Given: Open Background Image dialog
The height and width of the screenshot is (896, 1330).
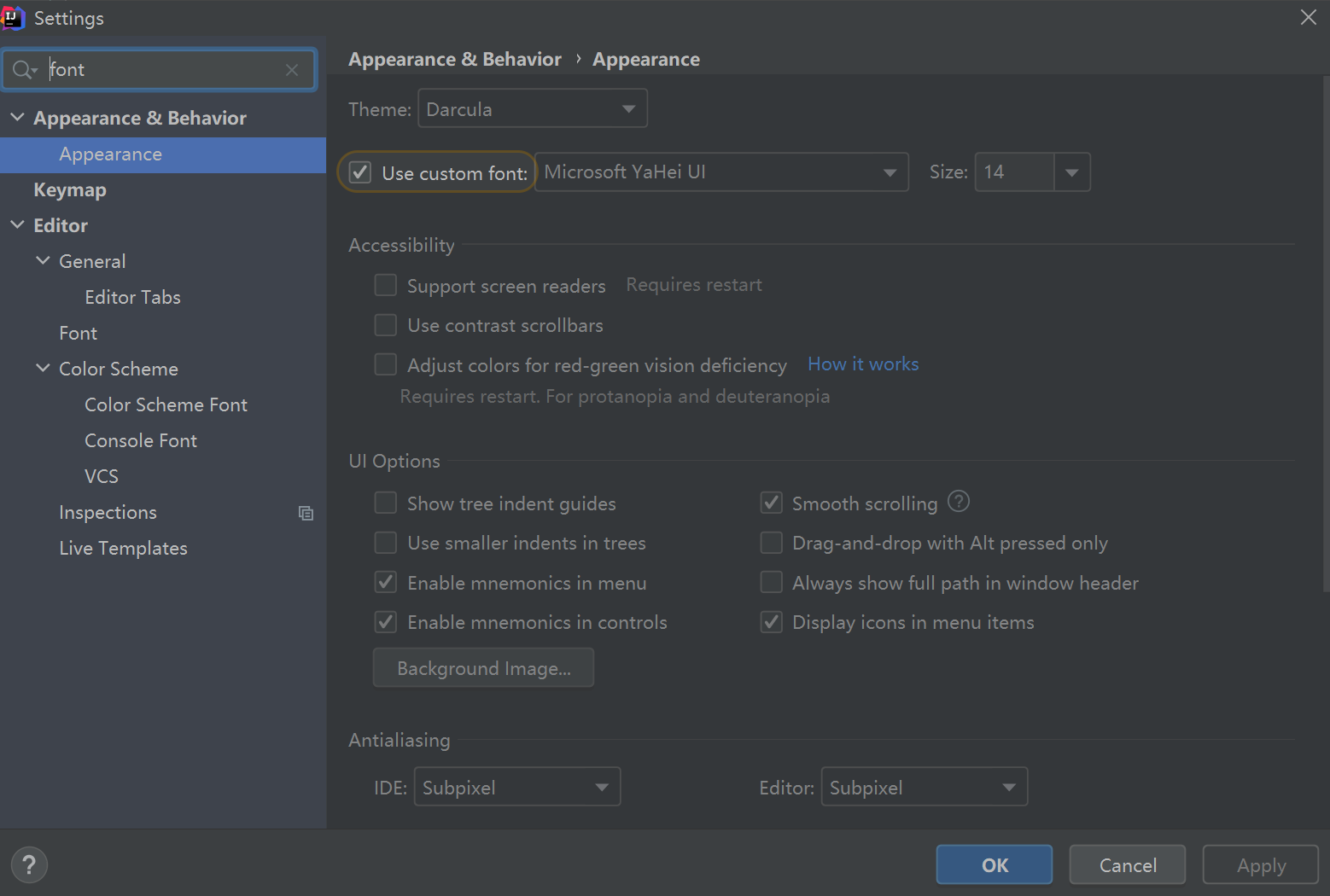Looking at the screenshot, I should tap(483, 667).
